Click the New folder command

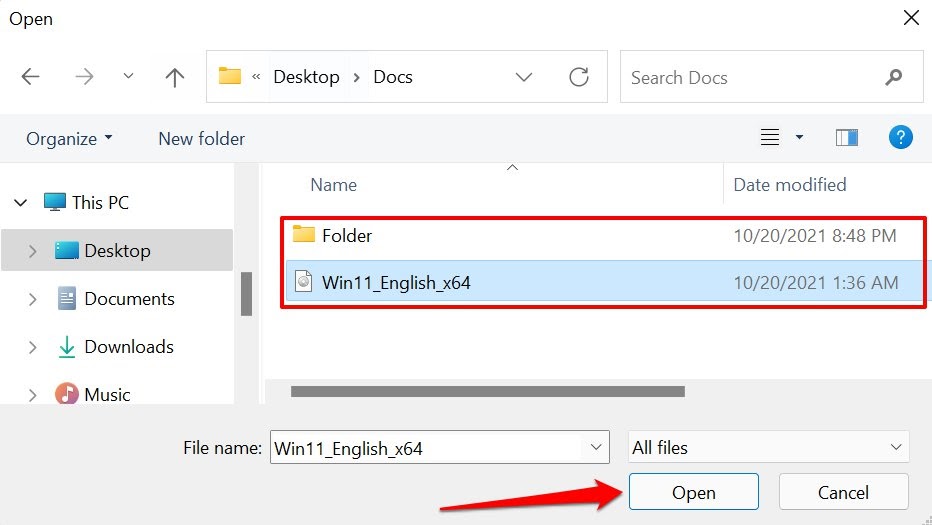point(201,139)
